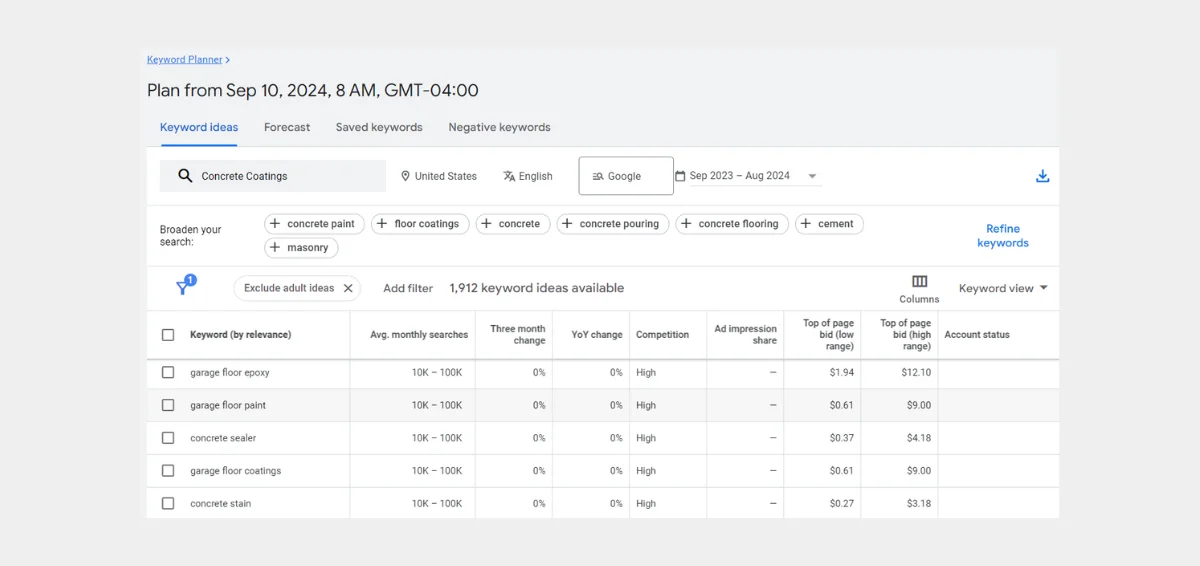Viewport: 1200px width, 566px height.
Task: Sort by Top of page bid (low range)
Action: 829,335
